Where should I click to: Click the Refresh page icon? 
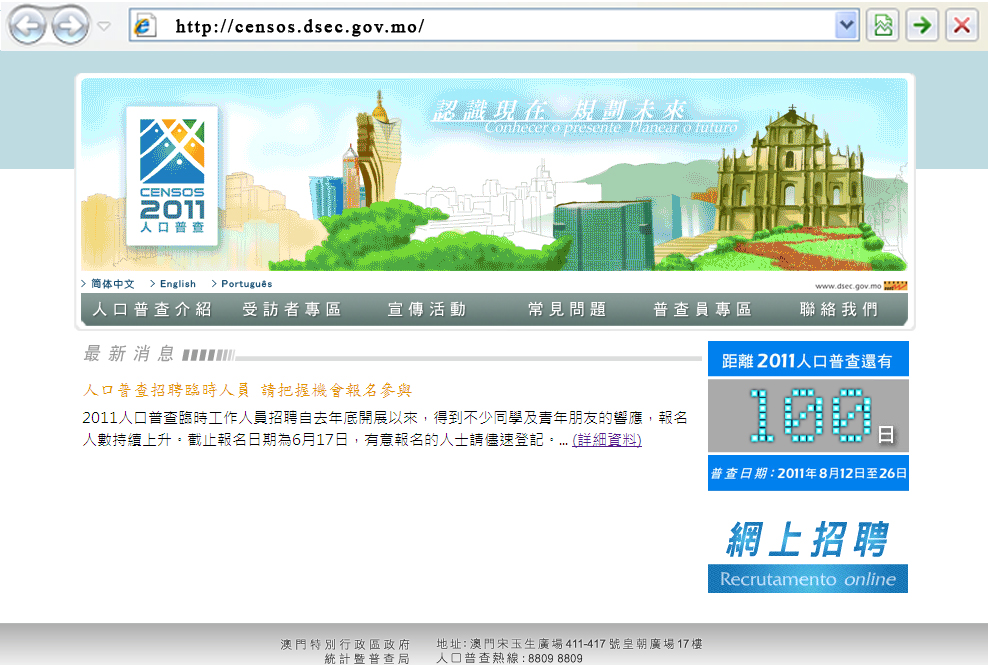coord(883,26)
